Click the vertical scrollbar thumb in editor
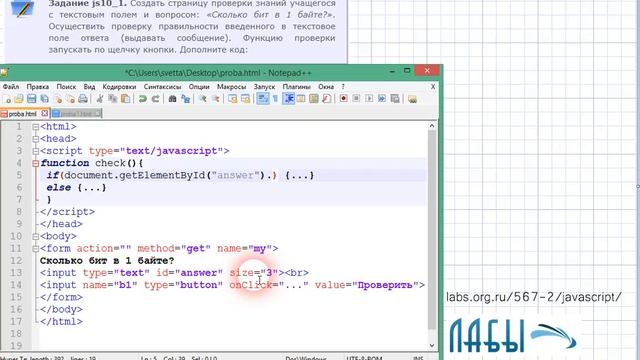The width and height of the screenshot is (640, 360). (432, 230)
